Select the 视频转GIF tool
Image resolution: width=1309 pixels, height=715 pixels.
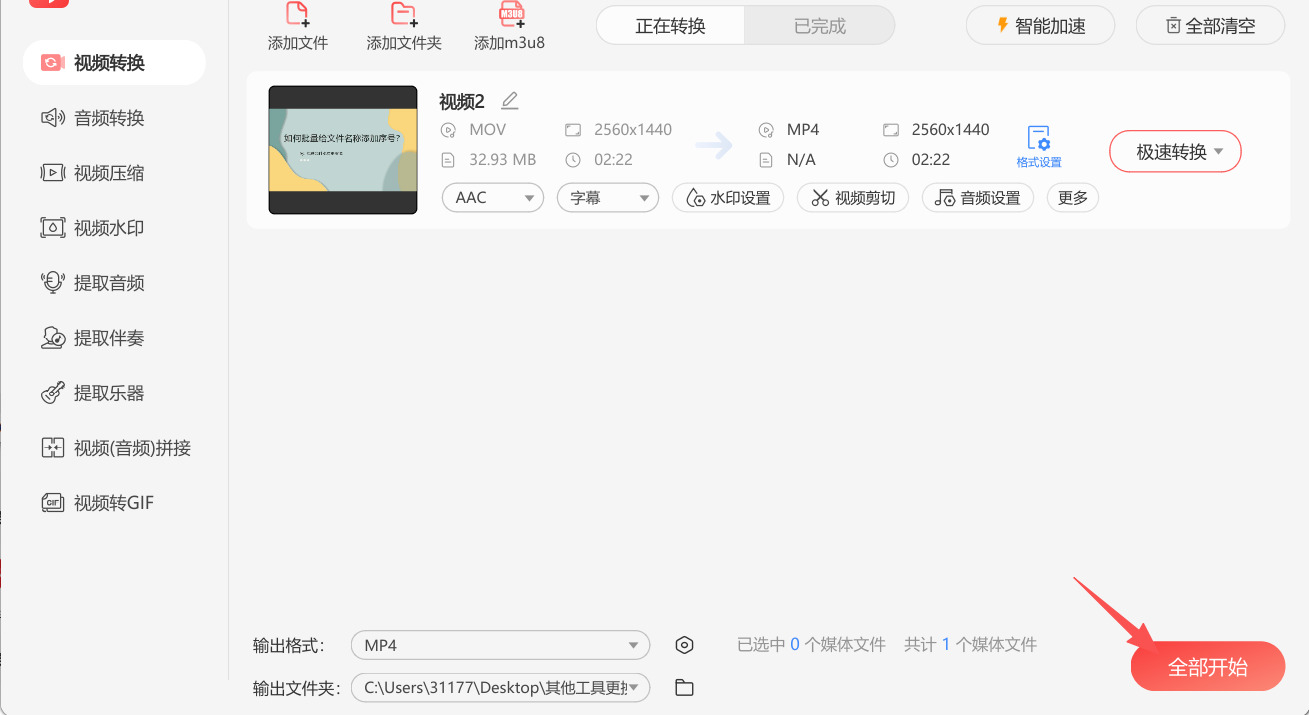114,502
